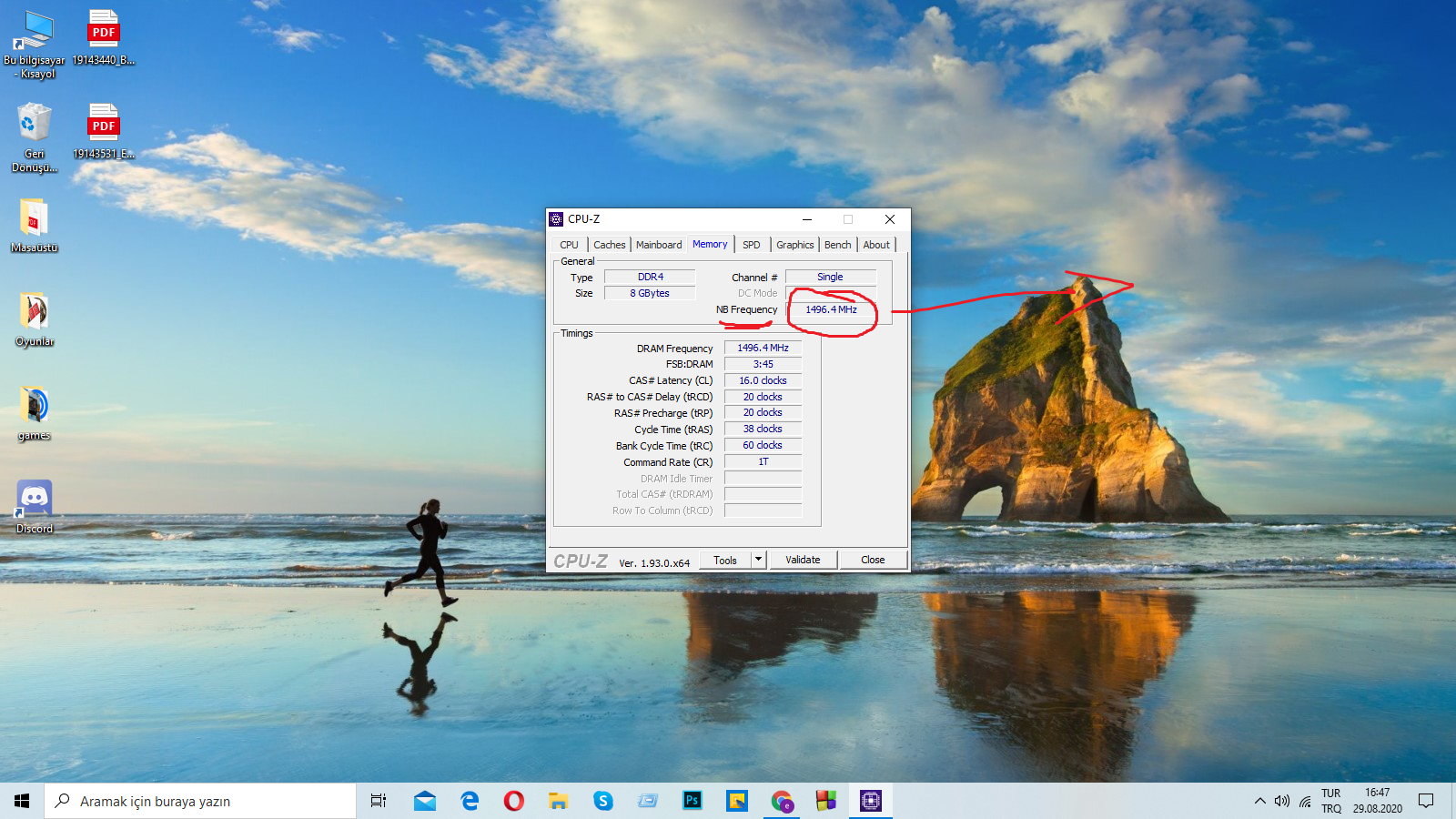Launch Opera browser from taskbar

pos(514,801)
